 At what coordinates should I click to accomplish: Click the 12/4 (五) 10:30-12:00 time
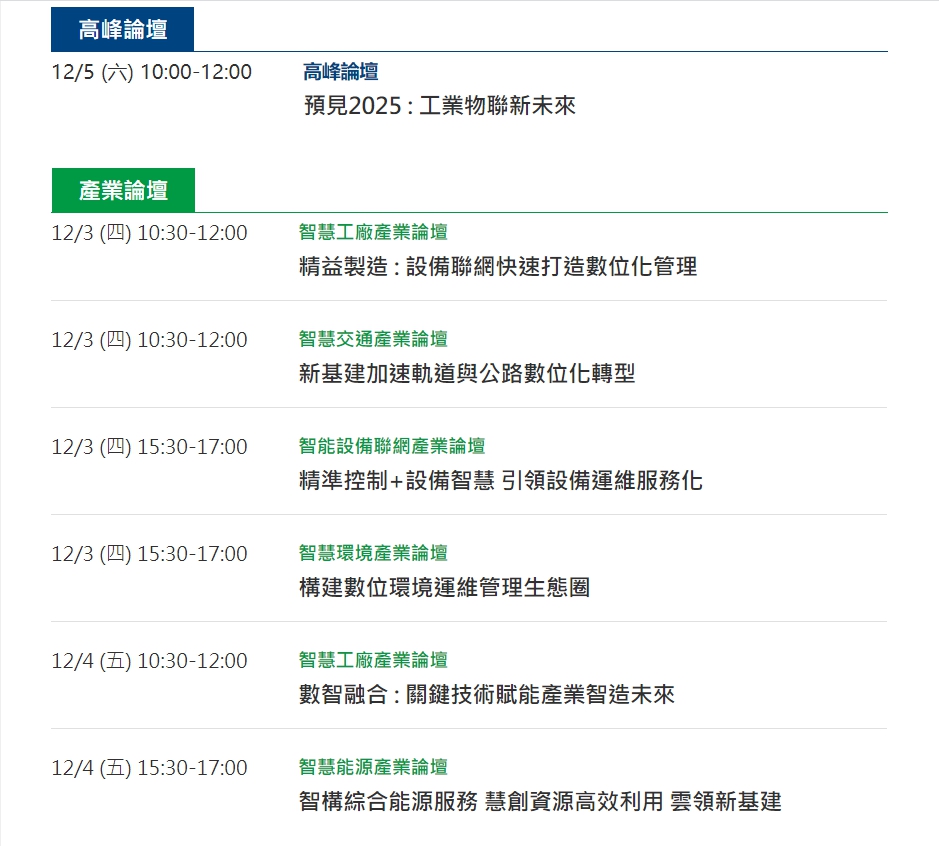149,661
